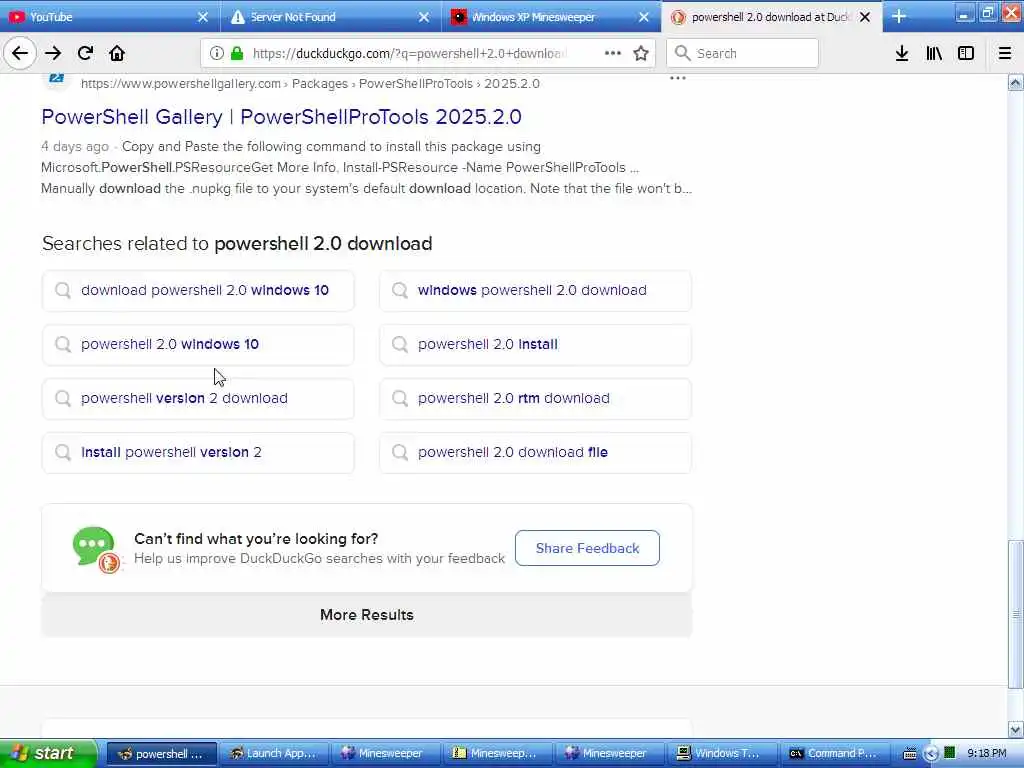Open PowerShell Gallery PowerShellProTools result

pos(281,117)
